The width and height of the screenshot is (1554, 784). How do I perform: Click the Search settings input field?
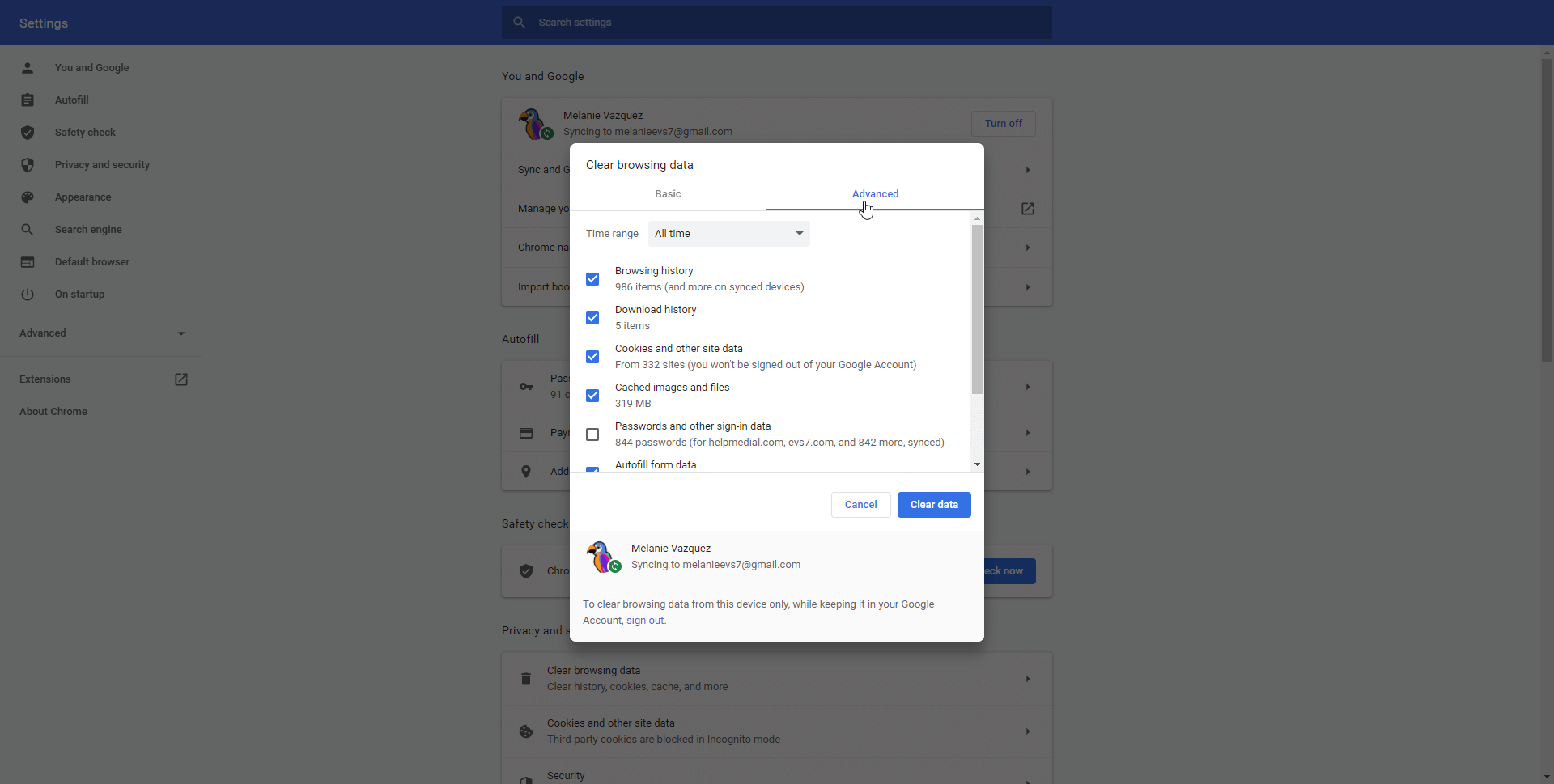[777, 23]
